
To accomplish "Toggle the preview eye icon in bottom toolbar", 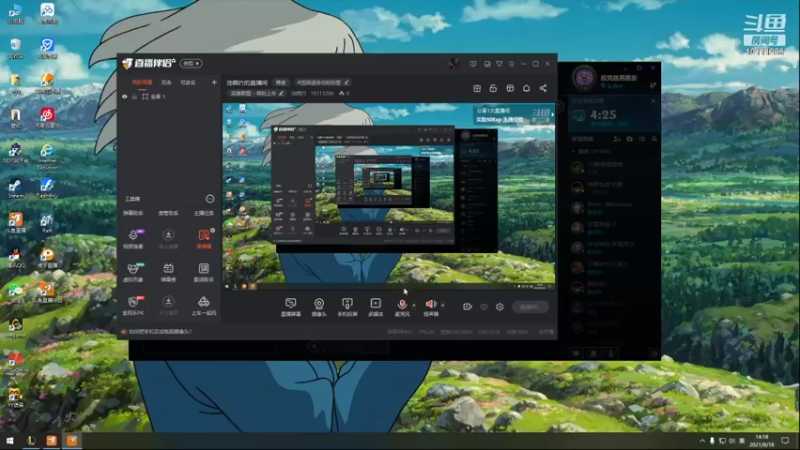I will point(484,307).
